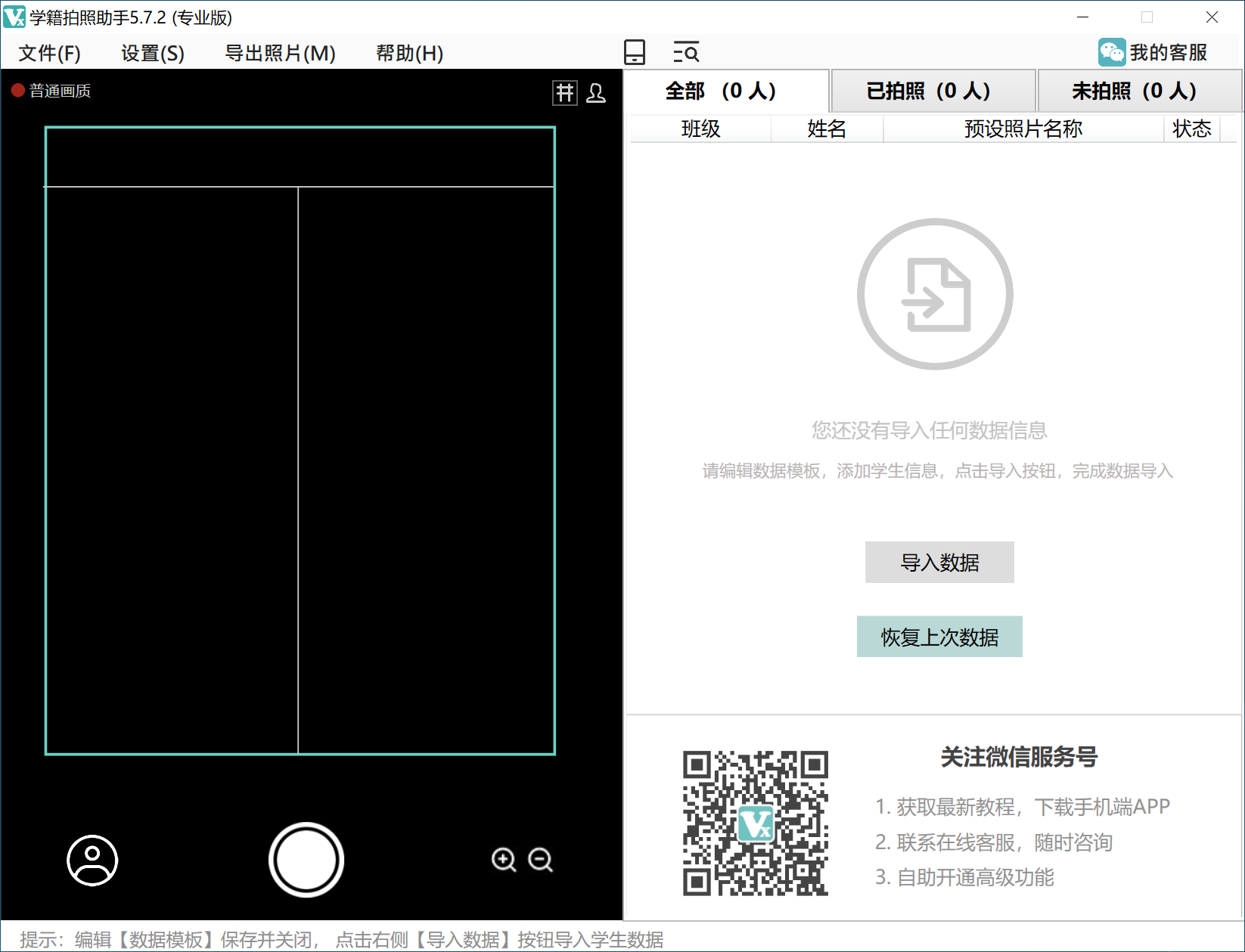Click the WeChat icon beside 我的客服
1245x952 pixels.
tap(1112, 52)
